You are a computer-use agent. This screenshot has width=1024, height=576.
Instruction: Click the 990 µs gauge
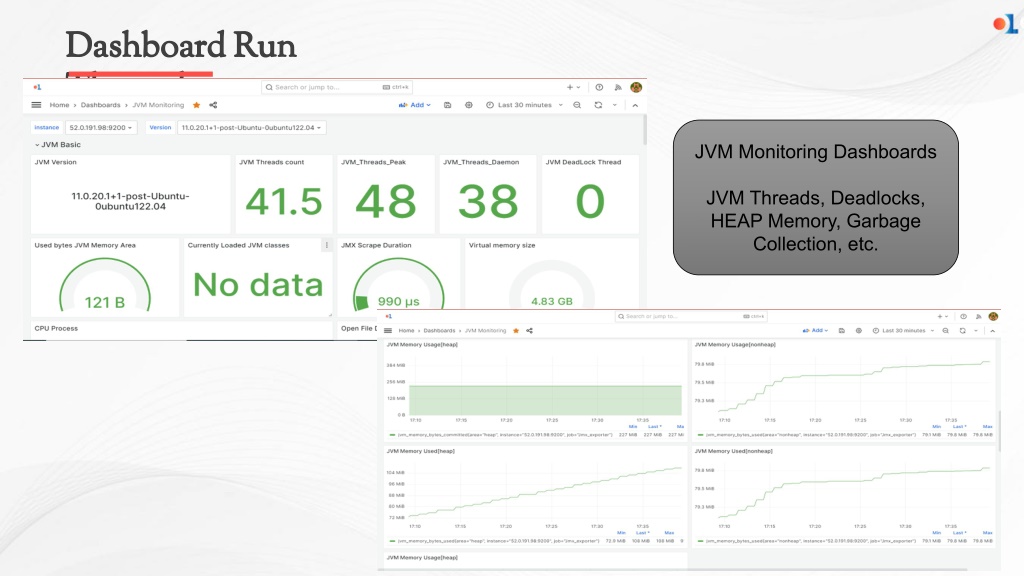click(398, 285)
